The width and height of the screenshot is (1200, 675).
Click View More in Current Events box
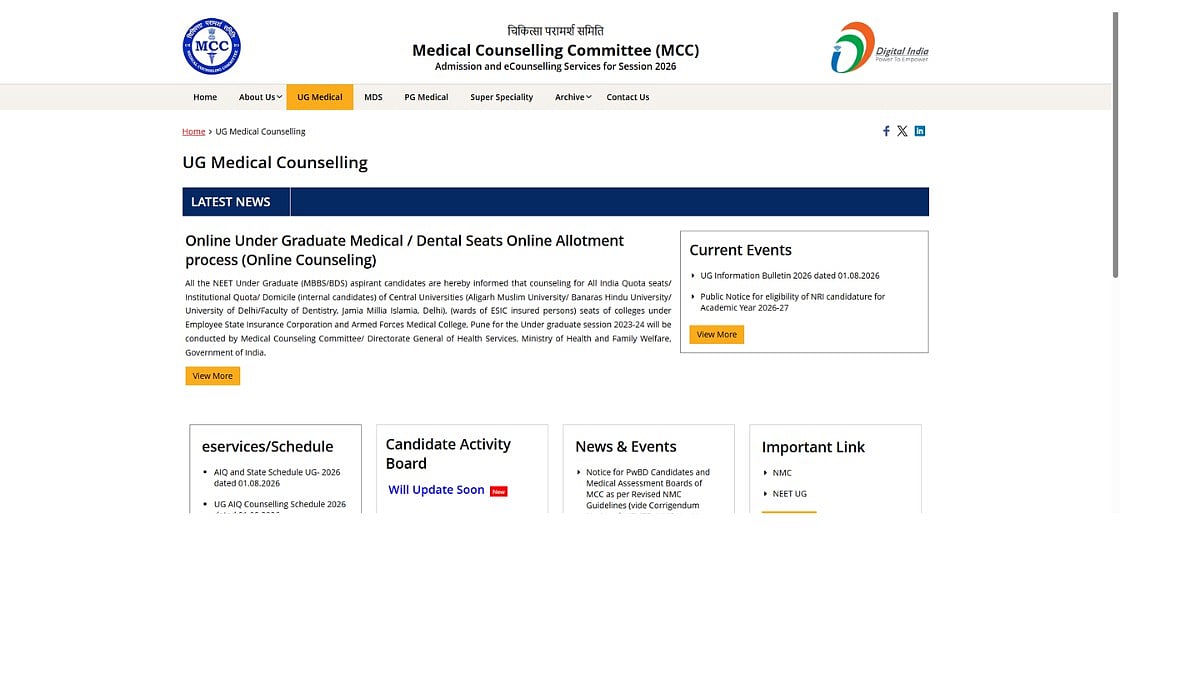(x=716, y=334)
